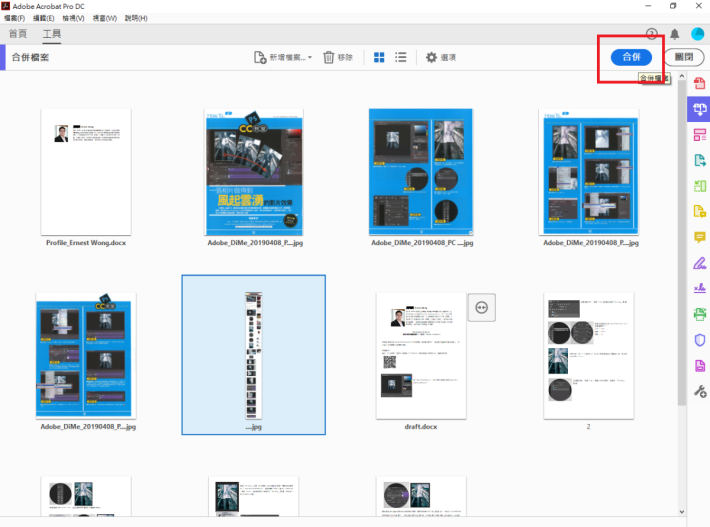Image resolution: width=710 pixels, height=527 pixels.
Task: Select the draft.docx page thumbnail
Action: [x=421, y=356]
